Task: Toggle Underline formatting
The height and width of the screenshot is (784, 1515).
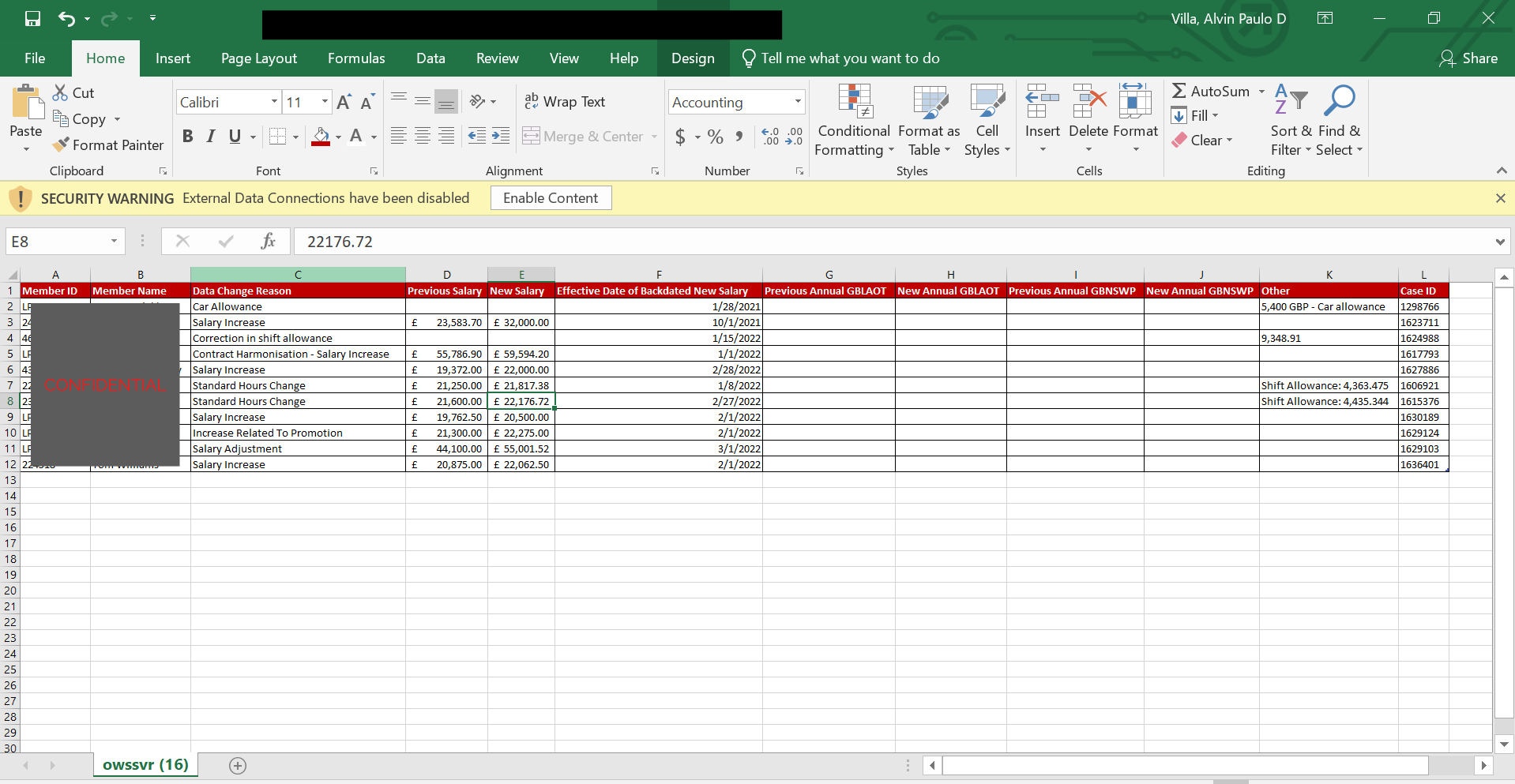Action: coord(235,136)
